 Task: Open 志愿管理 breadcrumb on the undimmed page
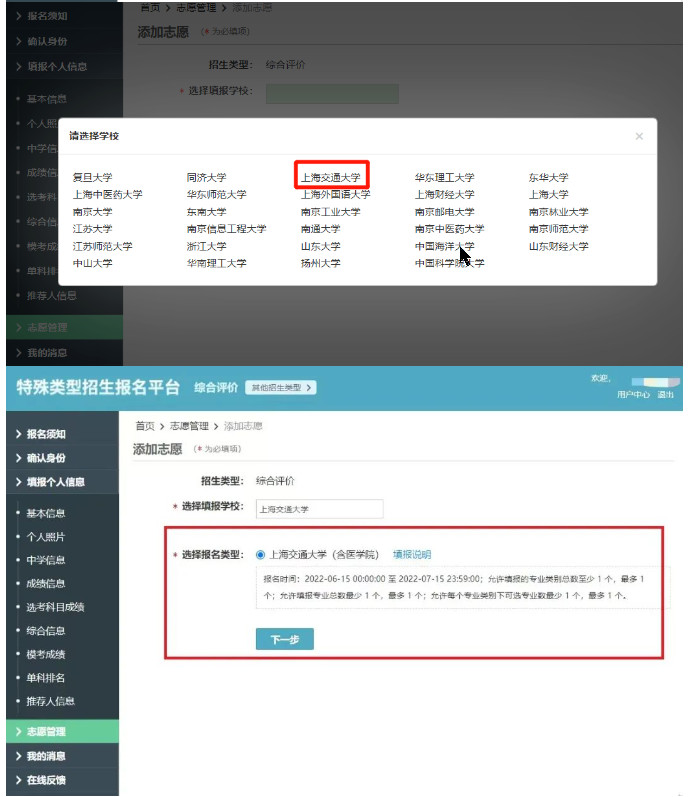189,426
